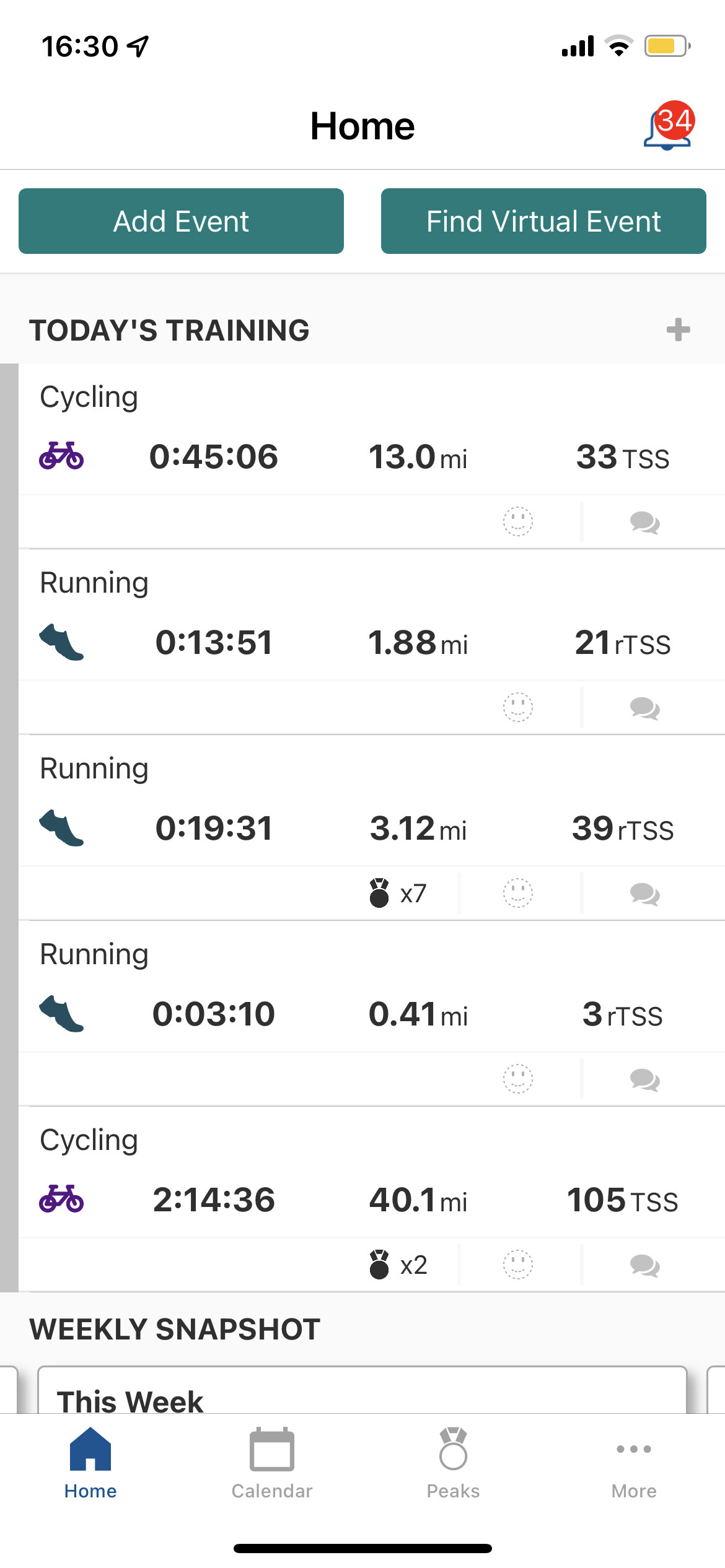The width and height of the screenshot is (725, 1568).
Task: Tap the smiley on the 40.1 mi ride
Action: 518,1265
